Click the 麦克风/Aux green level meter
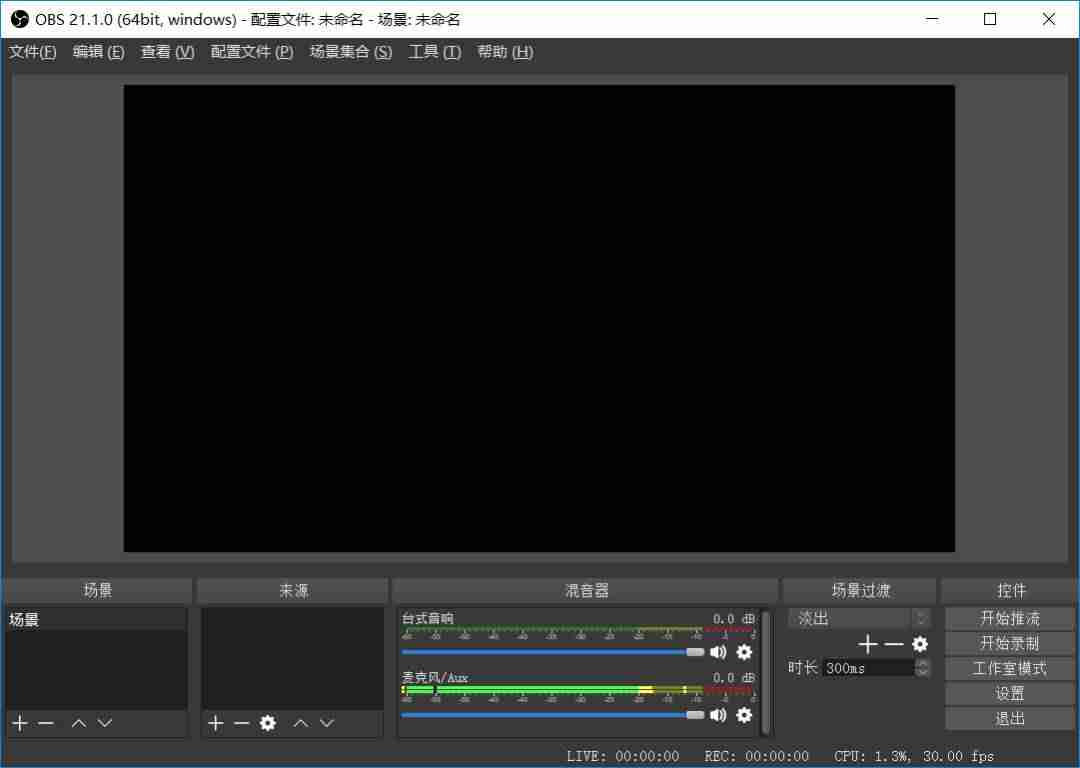Screen dimensions: 1080x768 coord(577,689)
